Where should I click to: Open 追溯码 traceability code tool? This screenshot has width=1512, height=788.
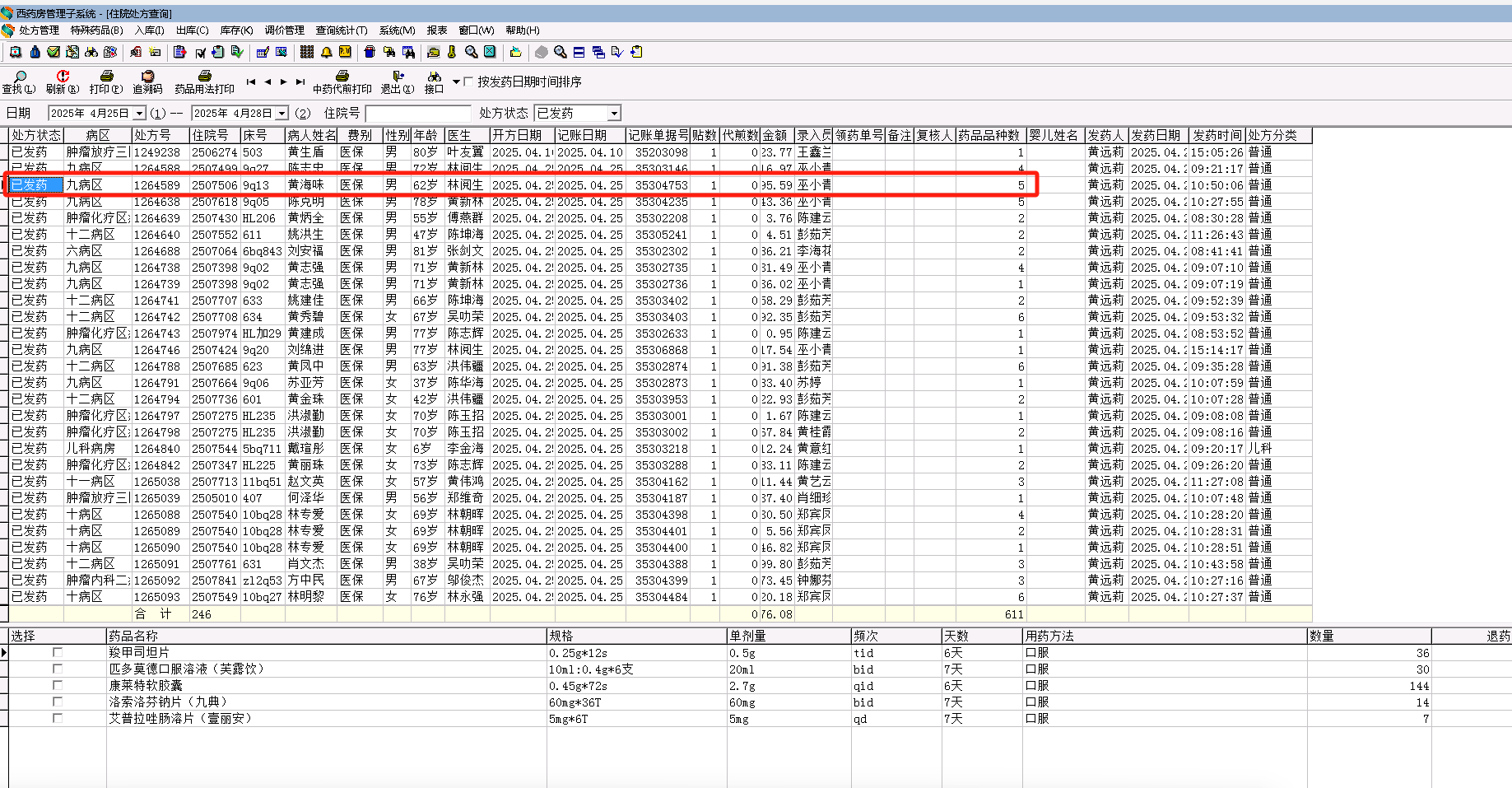[148, 77]
